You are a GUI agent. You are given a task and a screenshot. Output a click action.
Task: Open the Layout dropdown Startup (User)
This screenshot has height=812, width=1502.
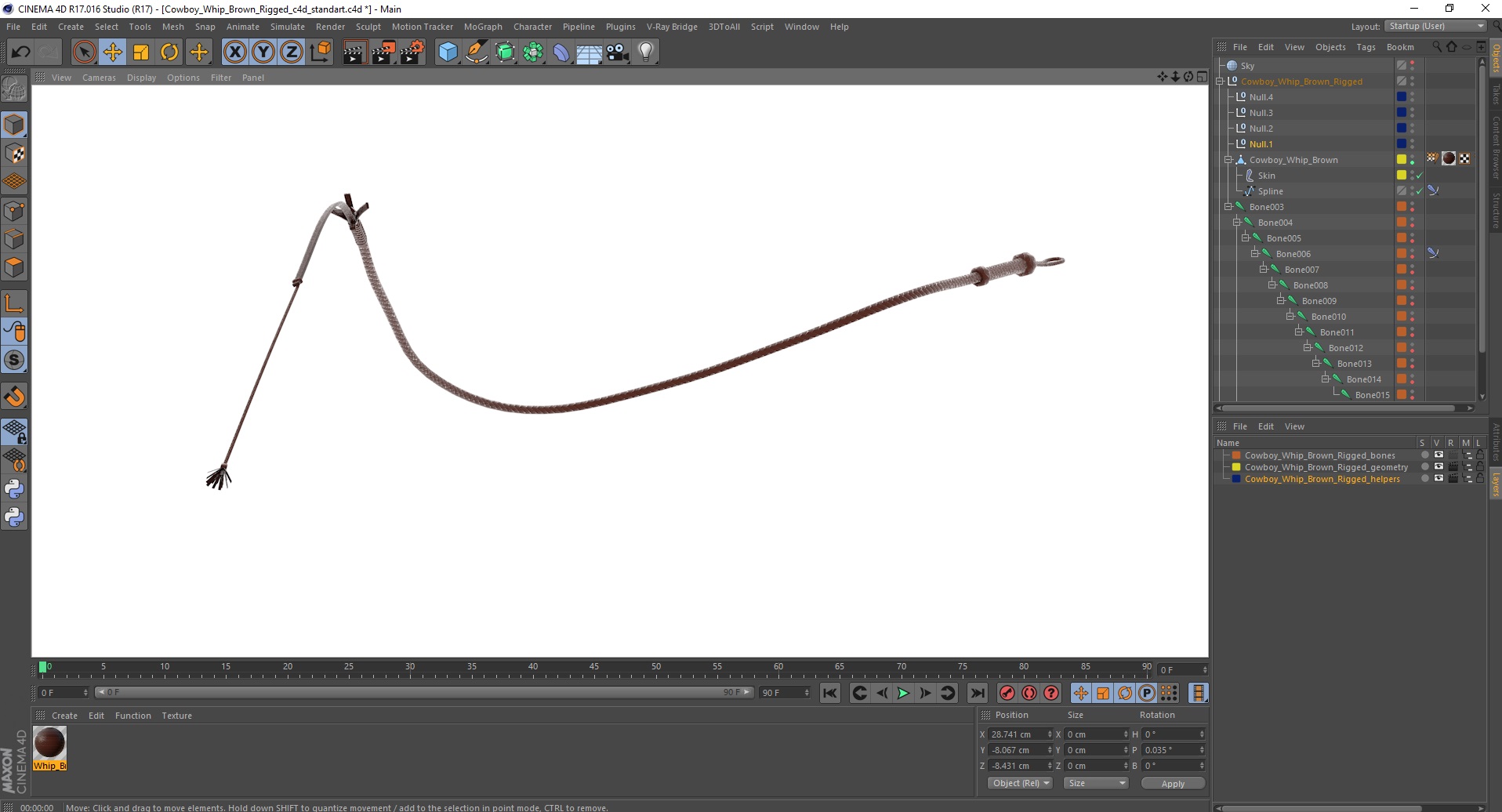pos(1435,26)
